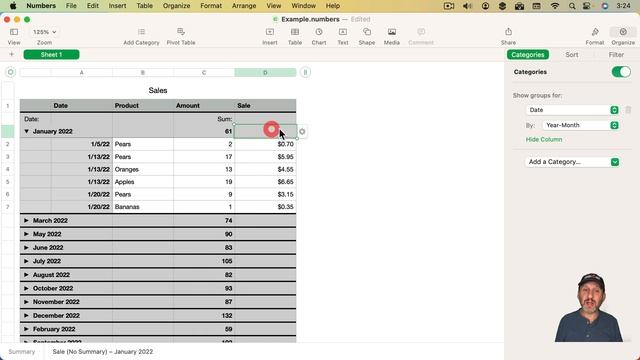Viewport: 640px width, 360px height.
Task: Click the Comment toolbar icon
Action: click(421, 32)
